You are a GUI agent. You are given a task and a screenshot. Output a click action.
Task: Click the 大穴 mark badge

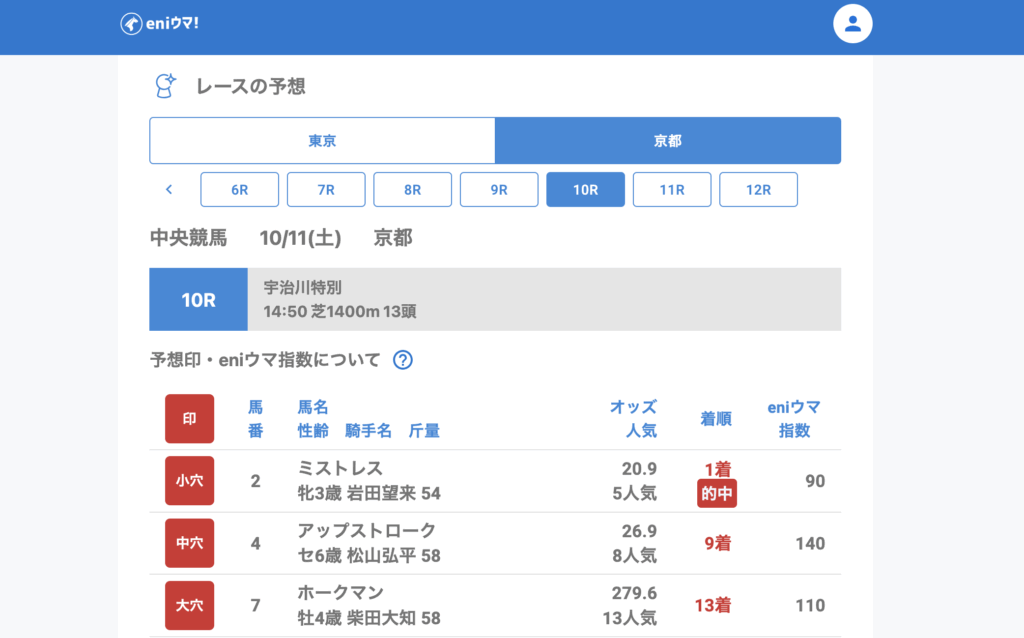click(189, 605)
